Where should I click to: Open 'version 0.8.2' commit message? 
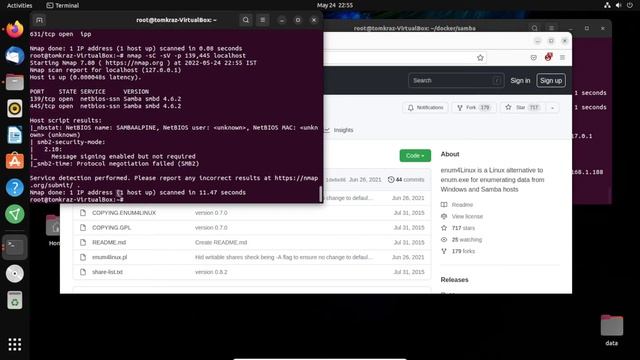tap(211, 272)
